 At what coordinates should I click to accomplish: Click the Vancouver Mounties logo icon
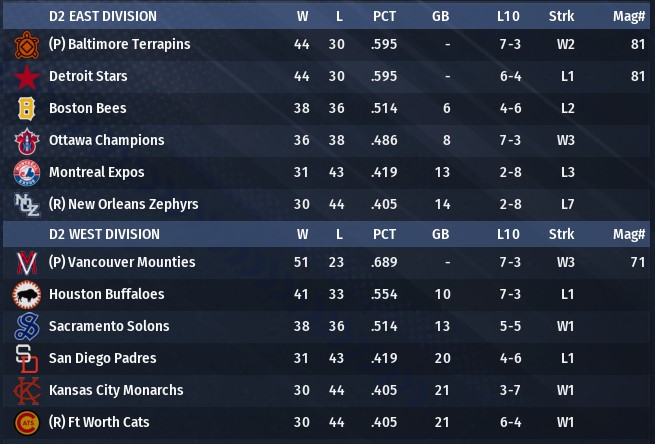click(x=26, y=263)
